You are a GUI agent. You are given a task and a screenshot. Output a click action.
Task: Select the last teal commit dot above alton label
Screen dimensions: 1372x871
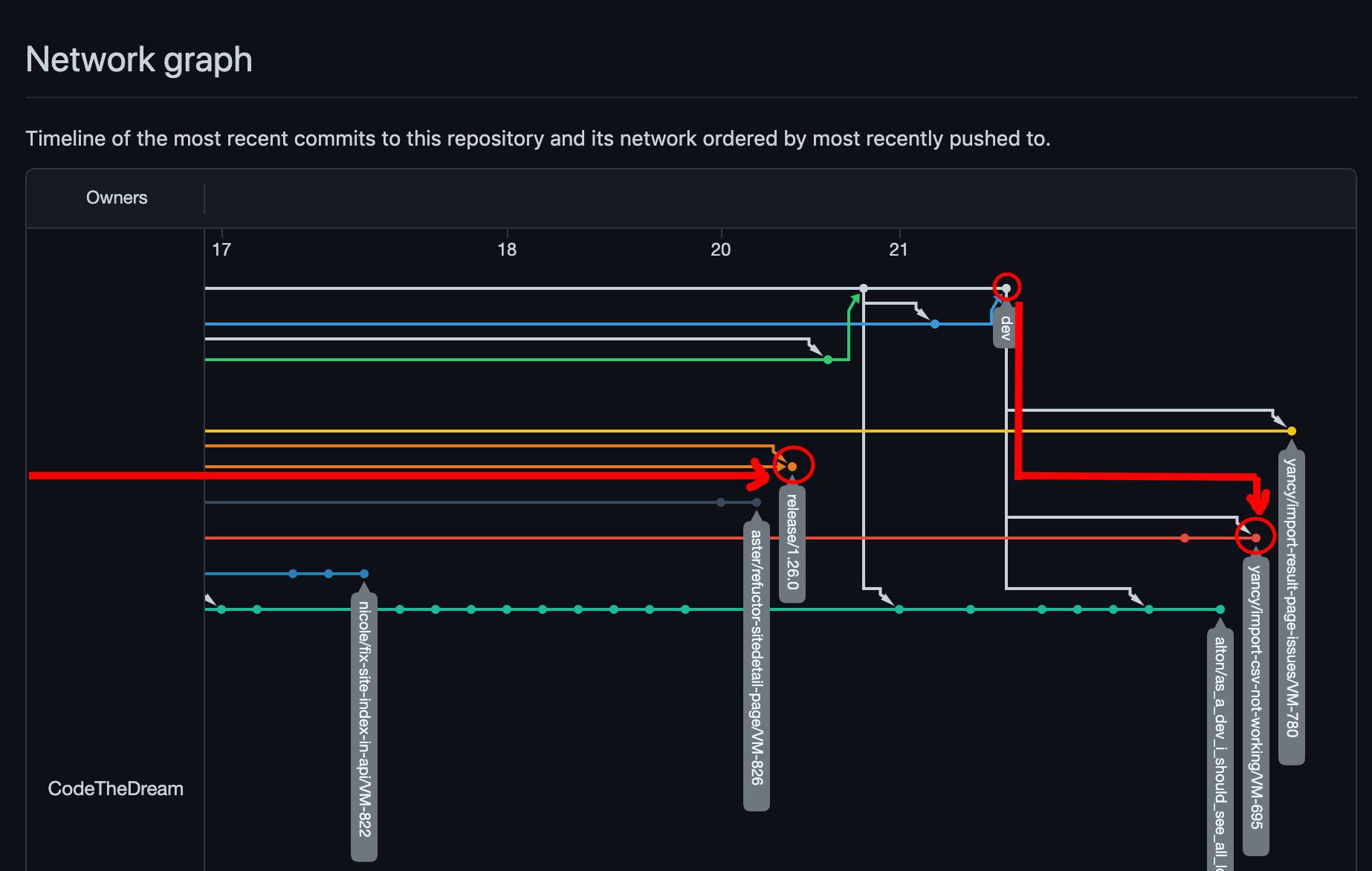1220,609
